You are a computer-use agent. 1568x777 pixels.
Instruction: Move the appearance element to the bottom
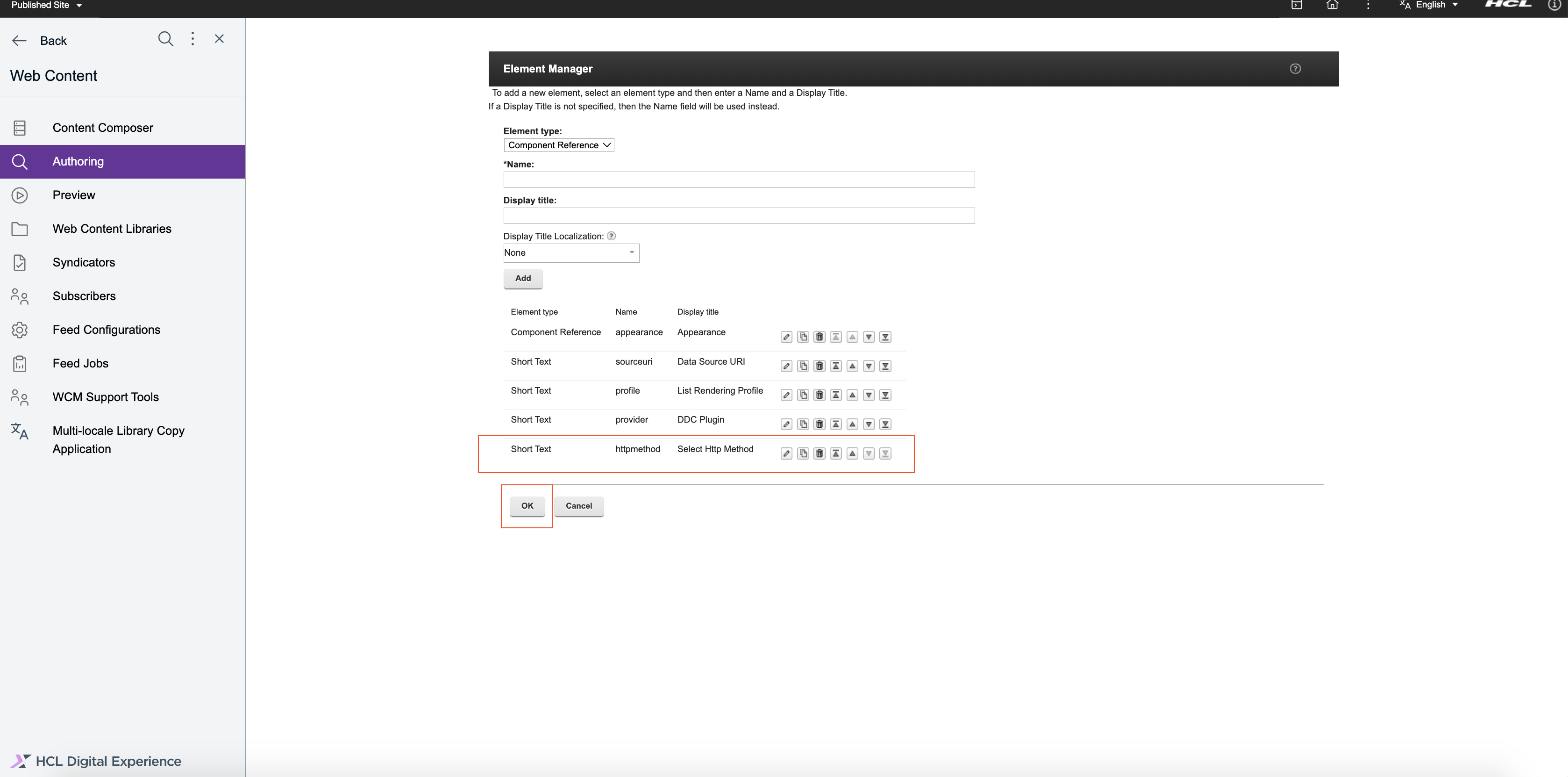(x=885, y=337)
